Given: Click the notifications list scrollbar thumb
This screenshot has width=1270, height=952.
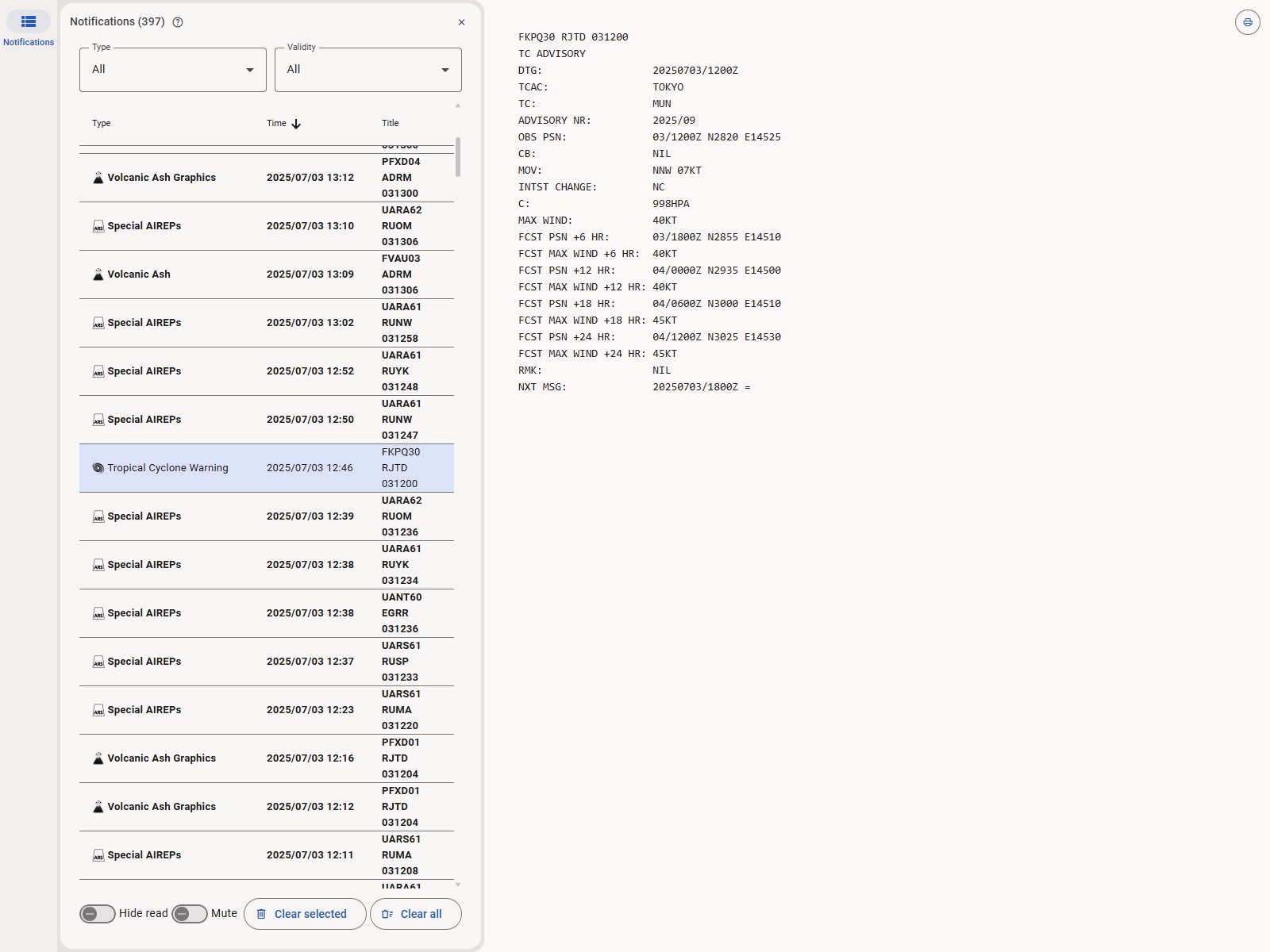Looking at the screenshot, I should click(458, 157).
